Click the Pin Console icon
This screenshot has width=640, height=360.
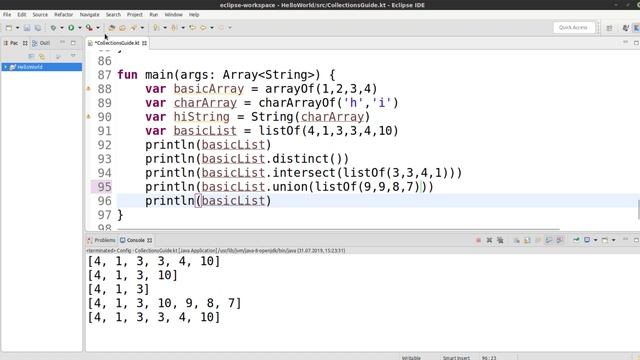pos(576,240)
